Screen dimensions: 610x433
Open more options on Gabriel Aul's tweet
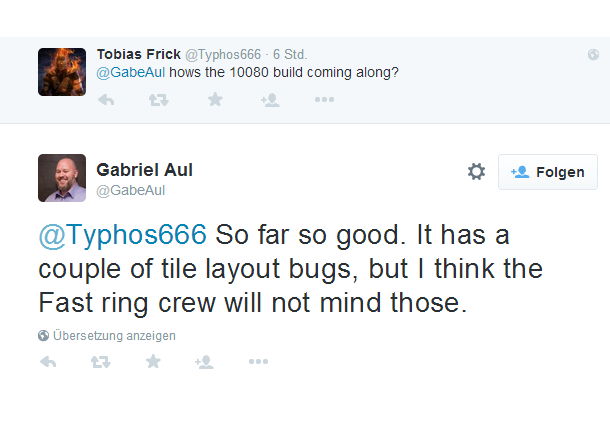tap(259, 361)
